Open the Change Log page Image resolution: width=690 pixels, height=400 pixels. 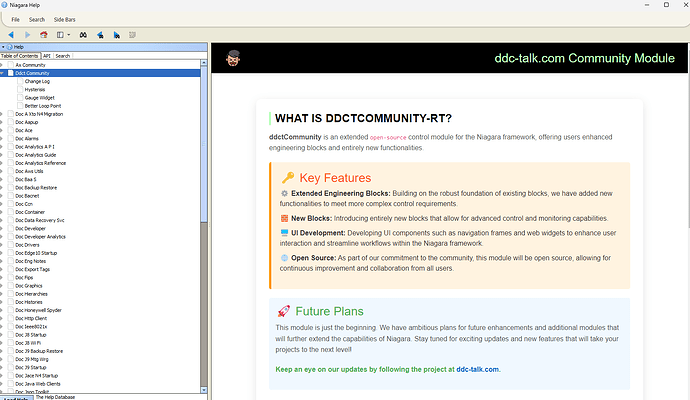(37, 81)
